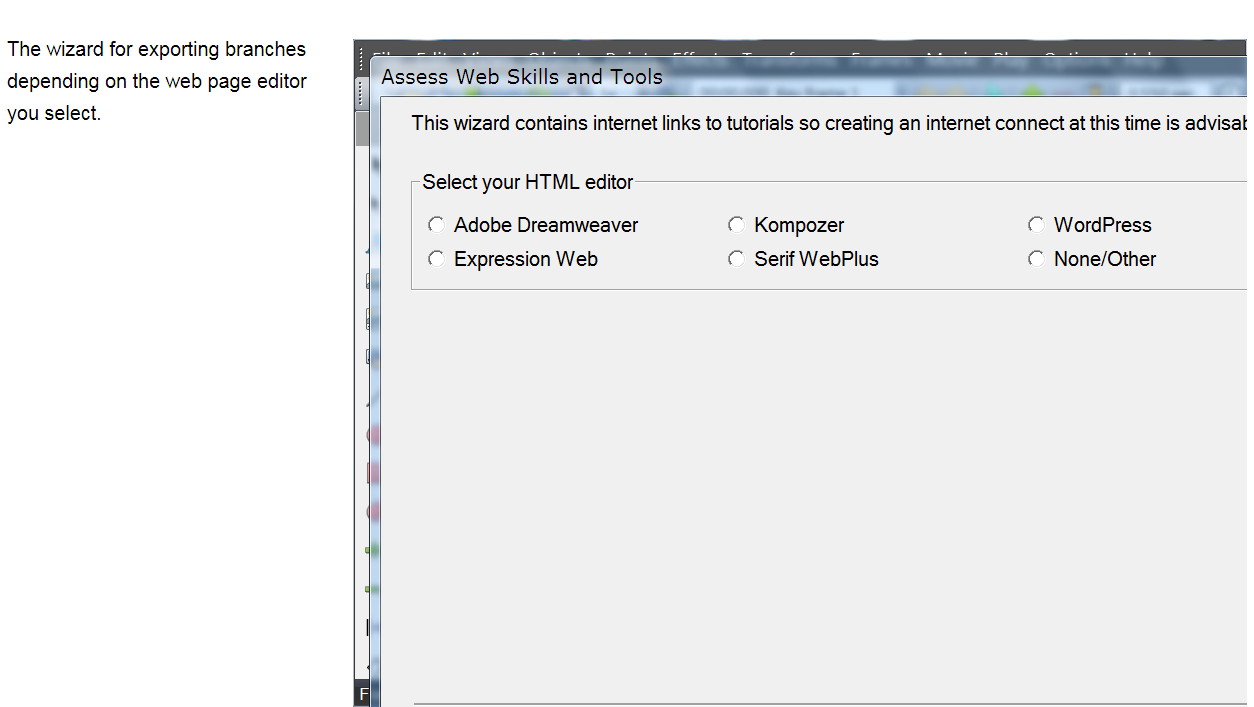Screen dimensions: 1254x707
Task: Pick Serif WebPlus as the editor
Action: coord(736,259)
